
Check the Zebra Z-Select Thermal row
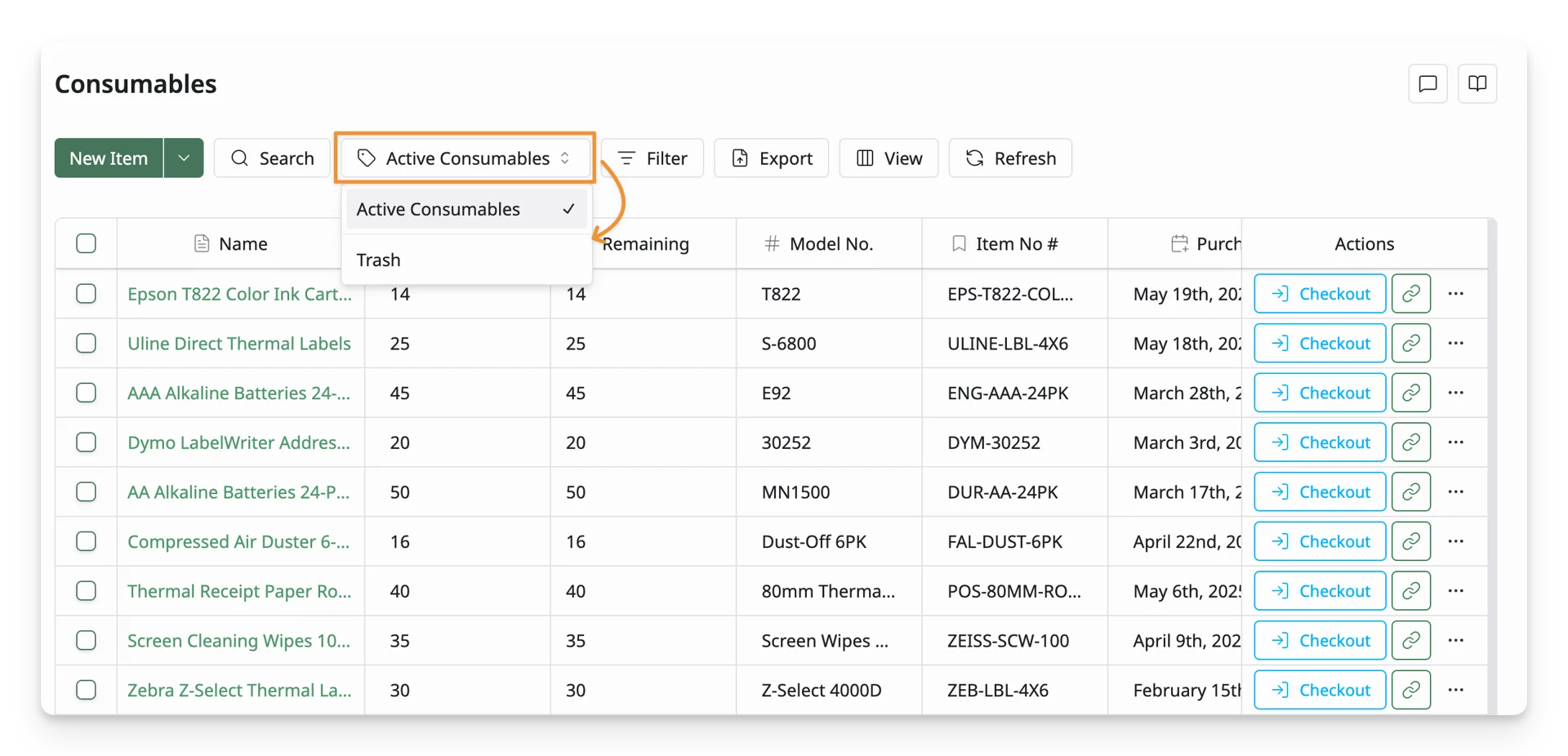pos(86,690)
